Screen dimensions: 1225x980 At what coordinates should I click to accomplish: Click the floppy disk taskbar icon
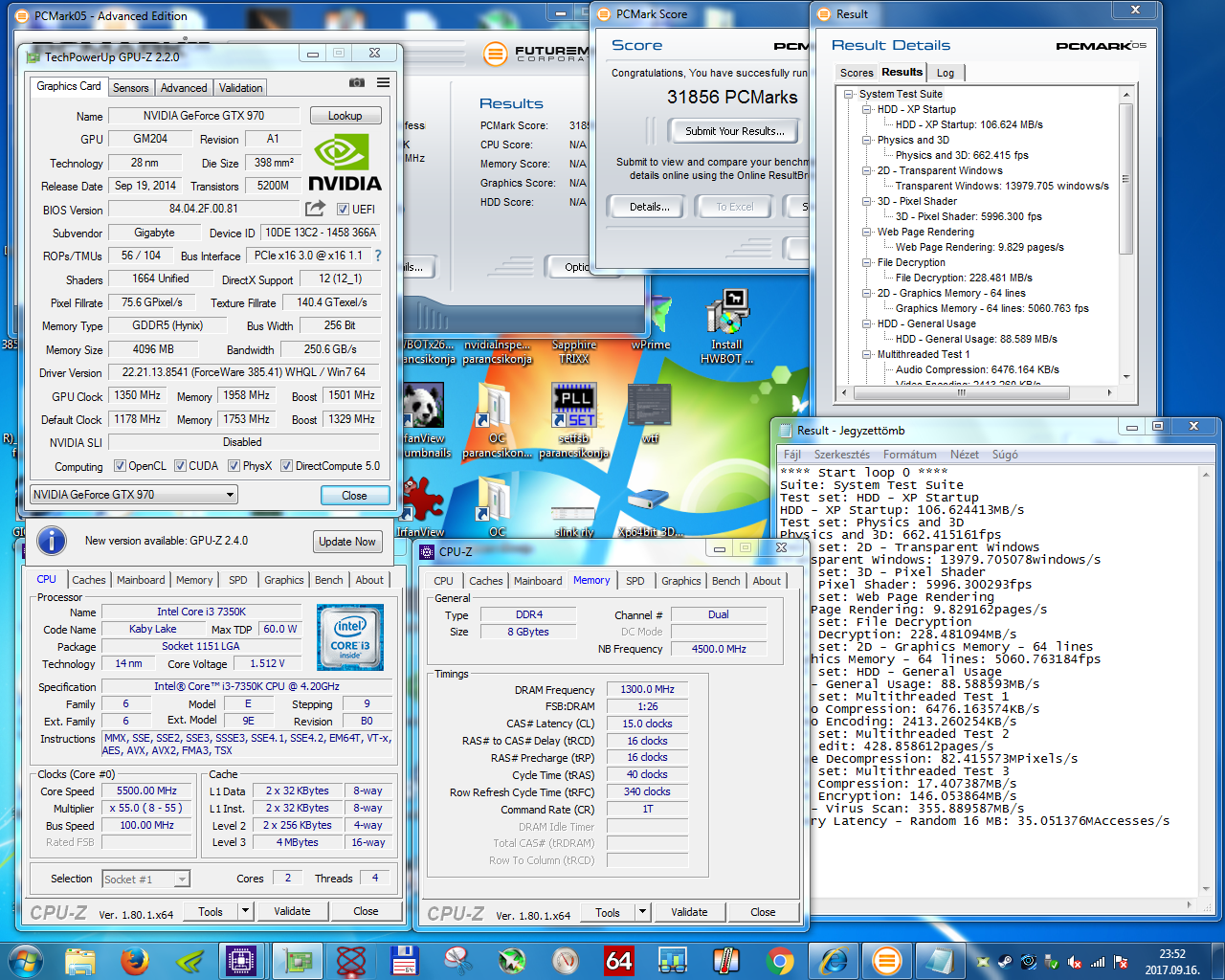point(404,960)
